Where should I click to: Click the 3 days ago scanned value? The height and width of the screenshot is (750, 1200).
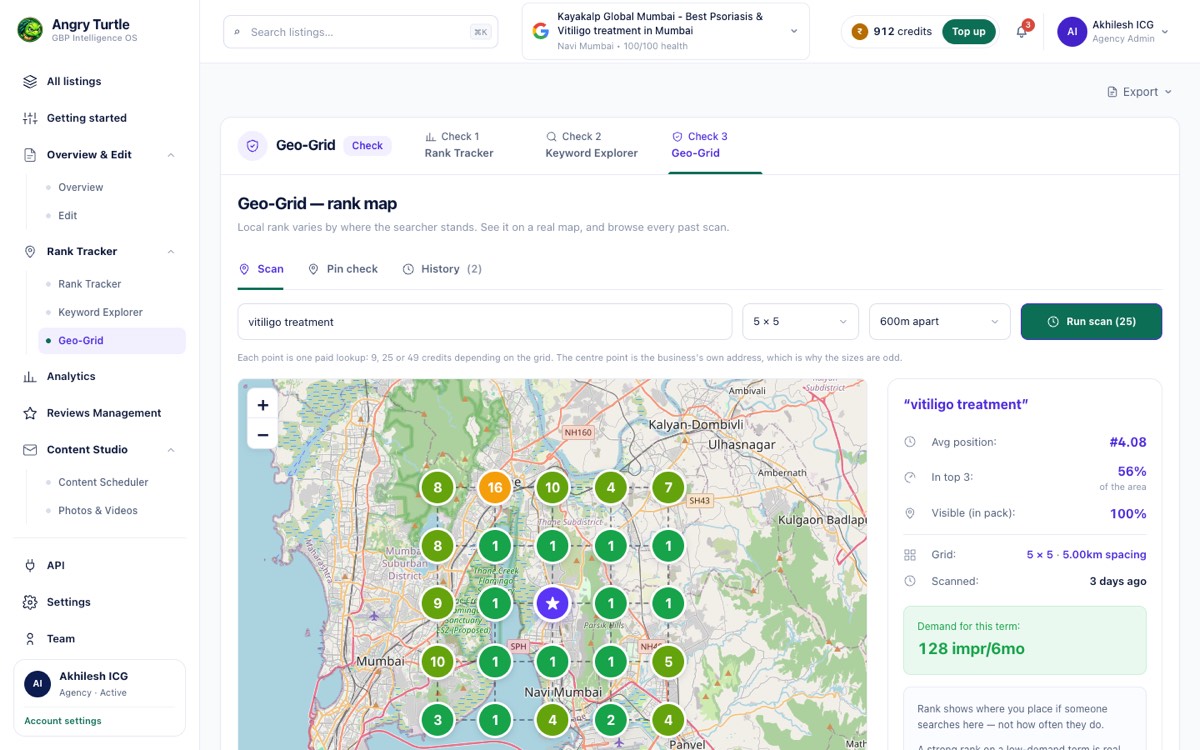click(x=1118, y=581)
